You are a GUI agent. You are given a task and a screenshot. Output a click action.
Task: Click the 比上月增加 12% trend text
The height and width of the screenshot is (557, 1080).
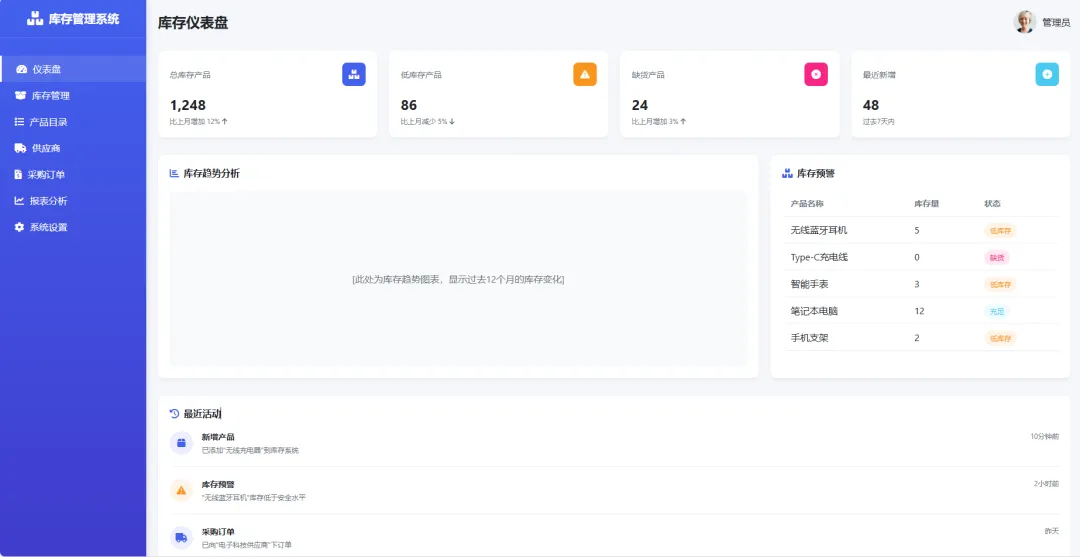click(198, 122)
